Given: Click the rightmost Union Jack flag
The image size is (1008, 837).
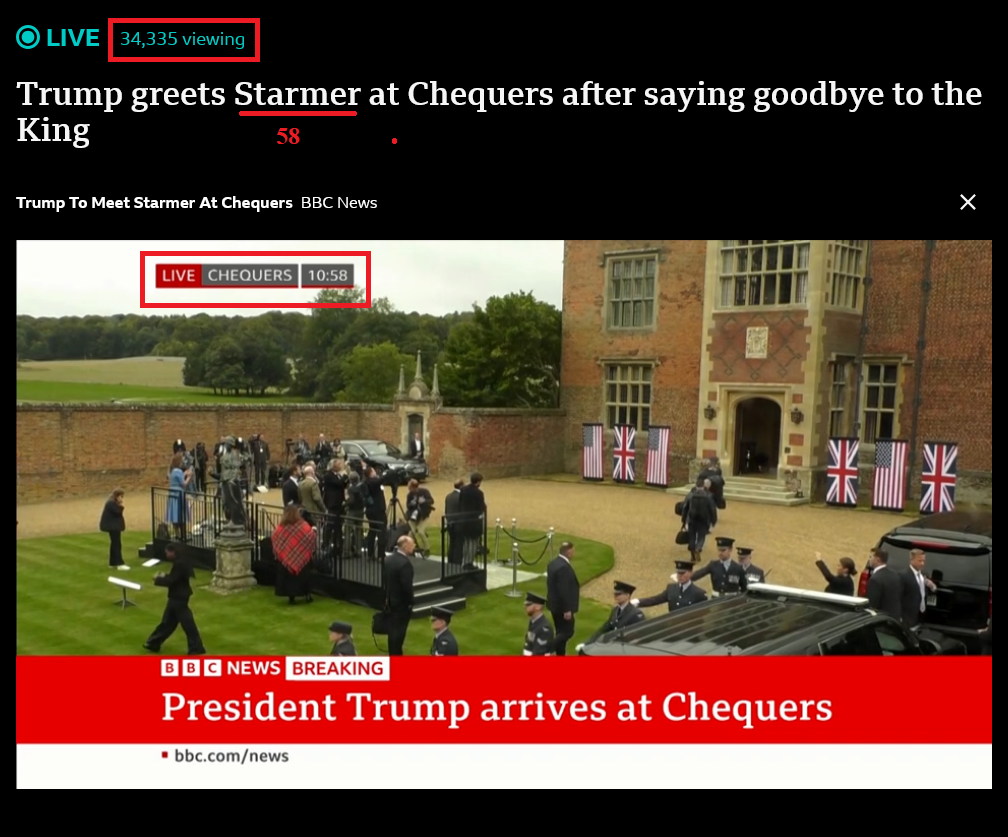Looking at the screenshot, I should 939,478.
